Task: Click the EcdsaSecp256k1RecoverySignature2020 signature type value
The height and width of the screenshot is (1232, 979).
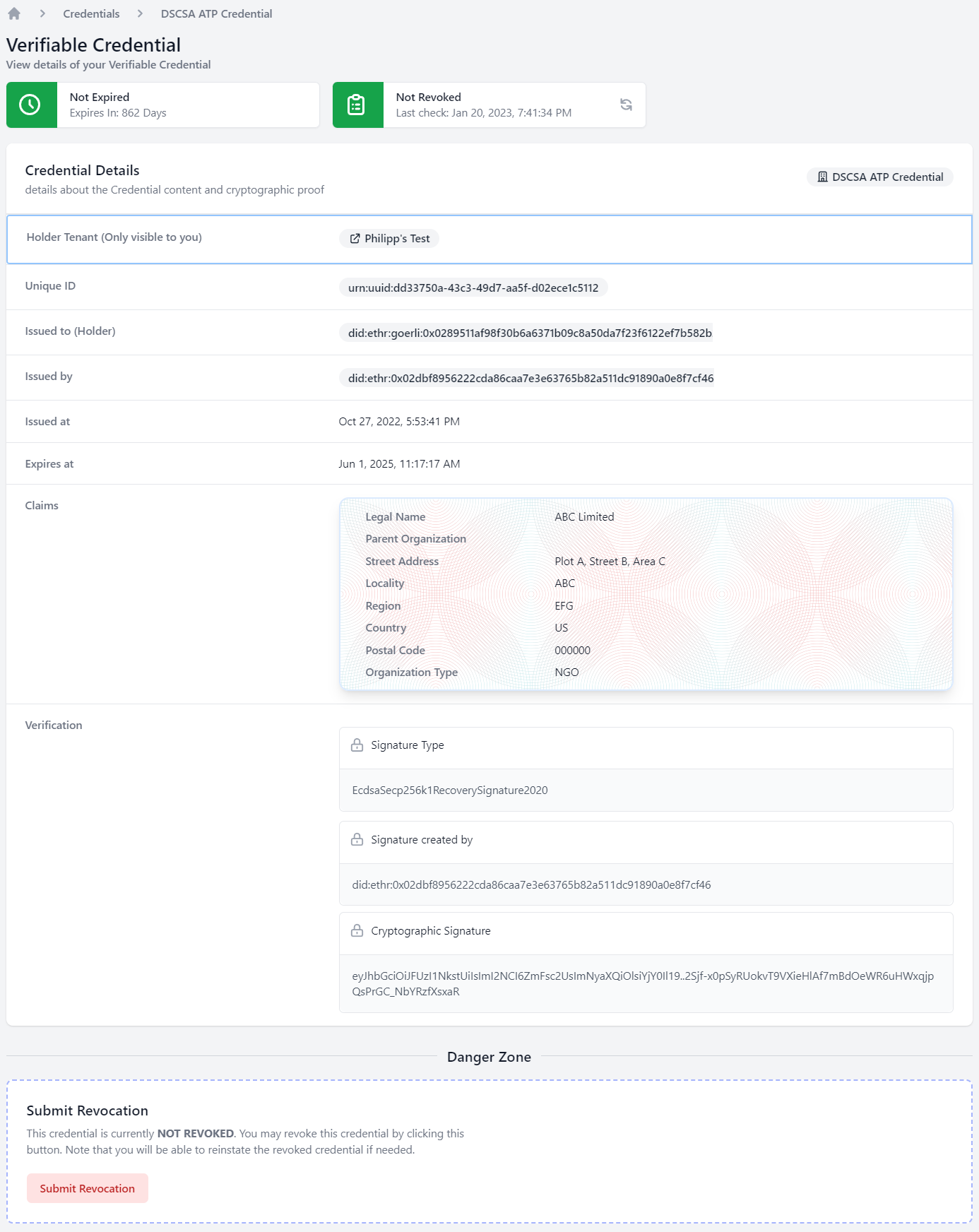Action: pos(449,790)
